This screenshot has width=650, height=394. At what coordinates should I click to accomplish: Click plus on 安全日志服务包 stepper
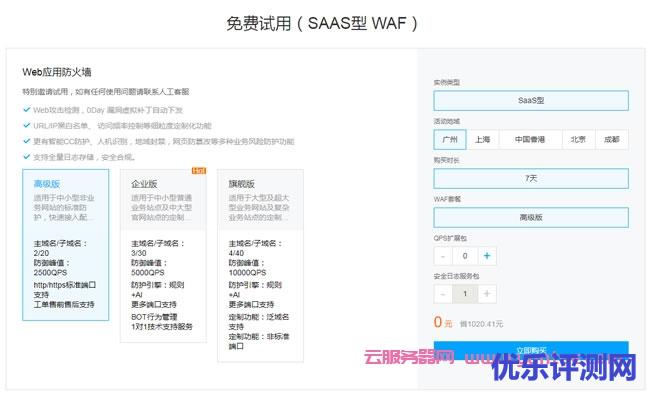(x=487, y=294)
